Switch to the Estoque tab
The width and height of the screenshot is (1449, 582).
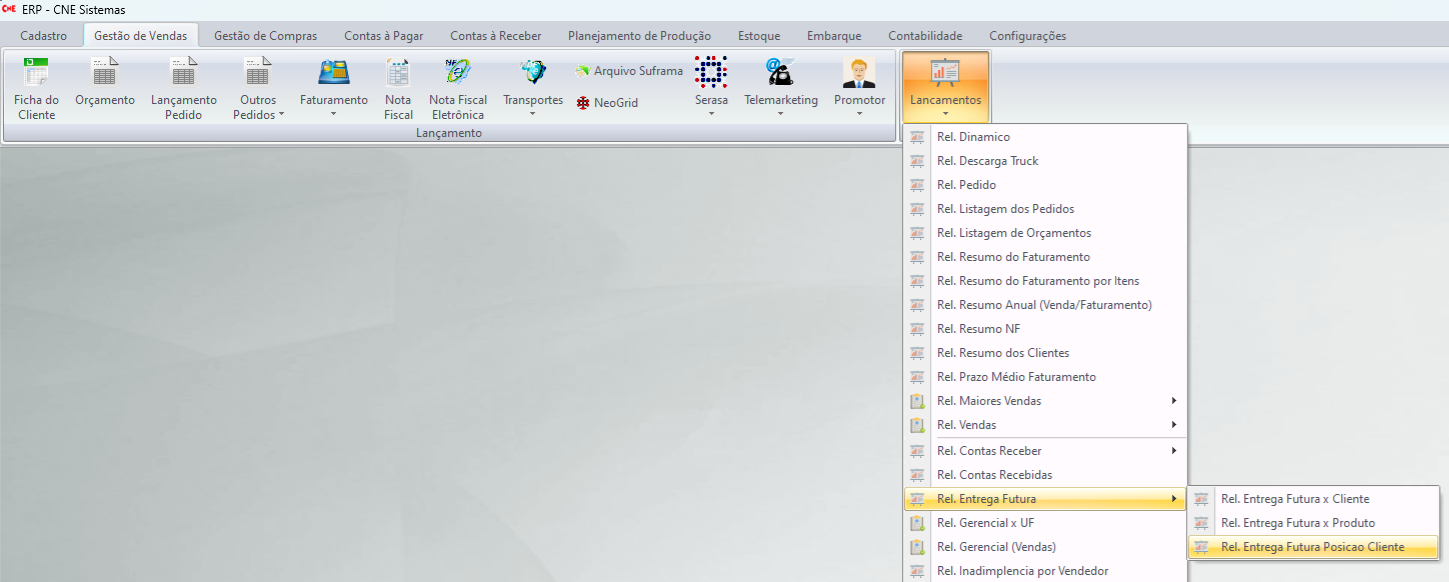[x=758, y=36]
